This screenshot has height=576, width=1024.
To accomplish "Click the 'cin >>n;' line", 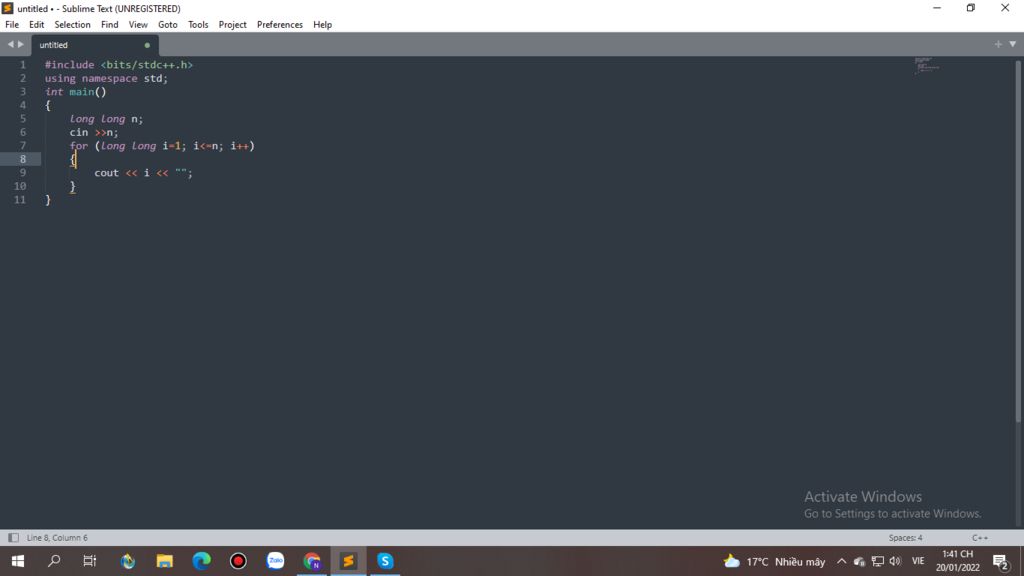I will (x=93, y=132).
